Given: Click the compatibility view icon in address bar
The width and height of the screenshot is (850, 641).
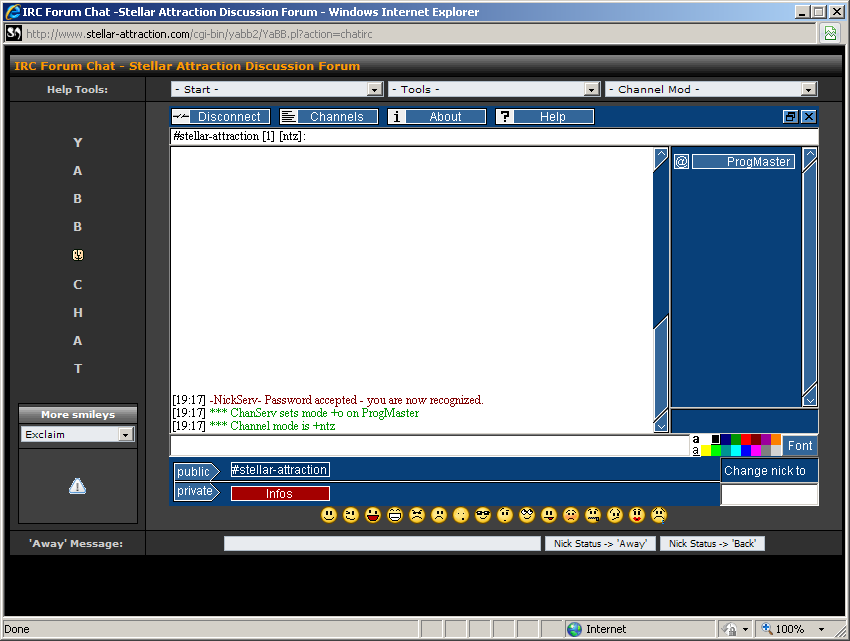Looking at the screenshot, I should tap(830, 34).
